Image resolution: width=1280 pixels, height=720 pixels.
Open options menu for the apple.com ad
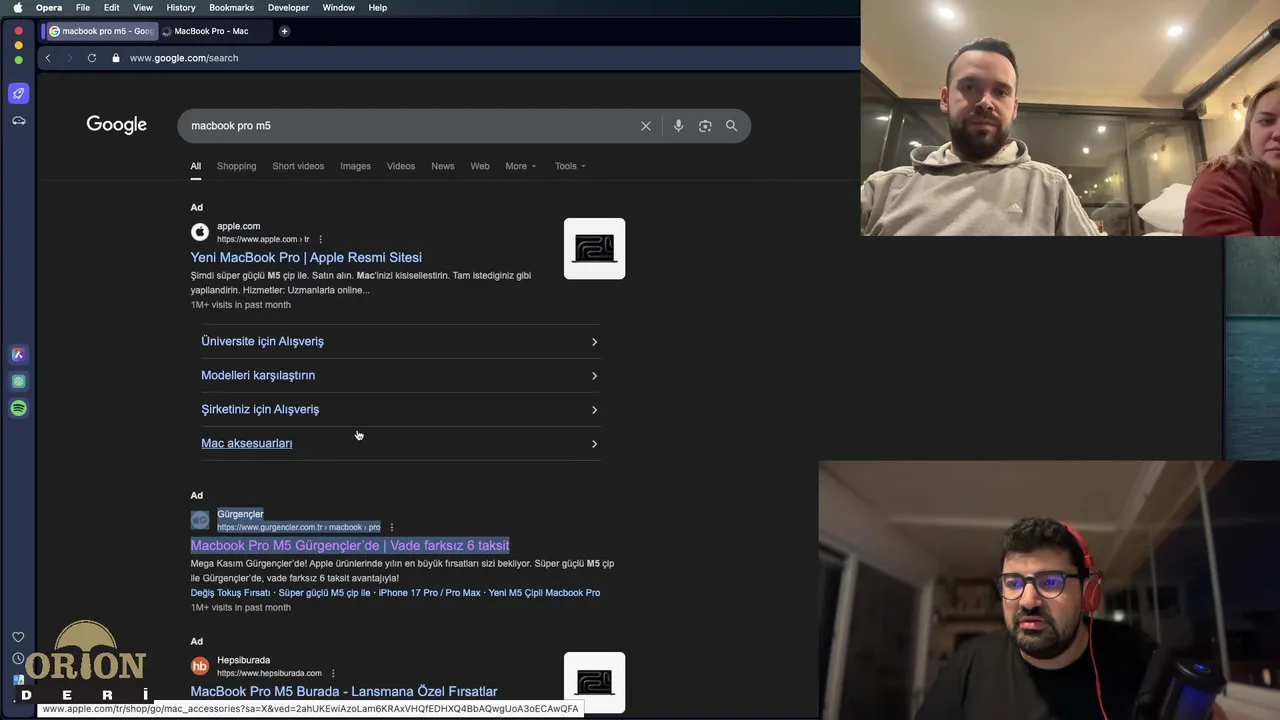(320, 240)
